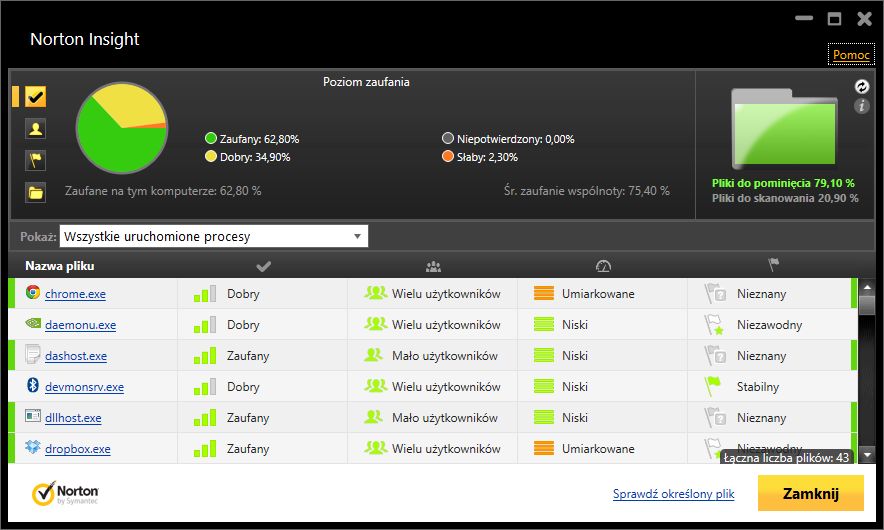Click the orange usage icon in chrome.exe row
Viewport: 884px width, 530px height.
[543, 293]
